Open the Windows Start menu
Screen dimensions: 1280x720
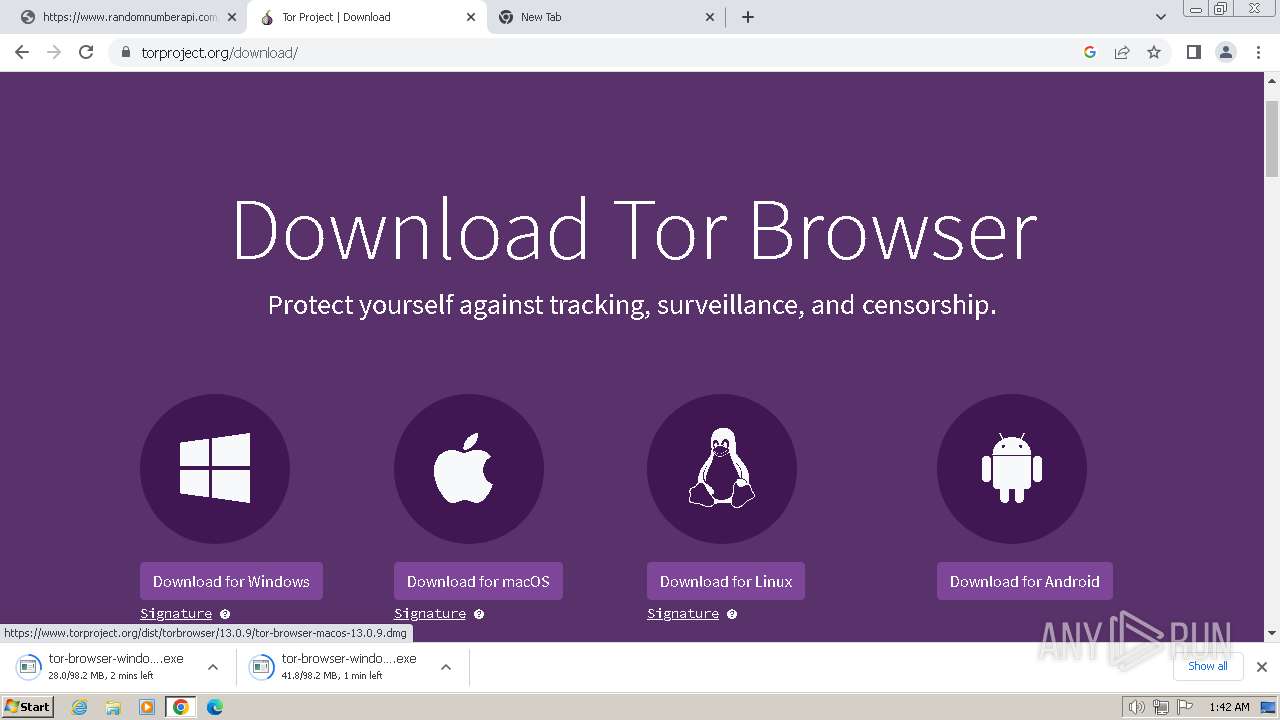(28, 707)
